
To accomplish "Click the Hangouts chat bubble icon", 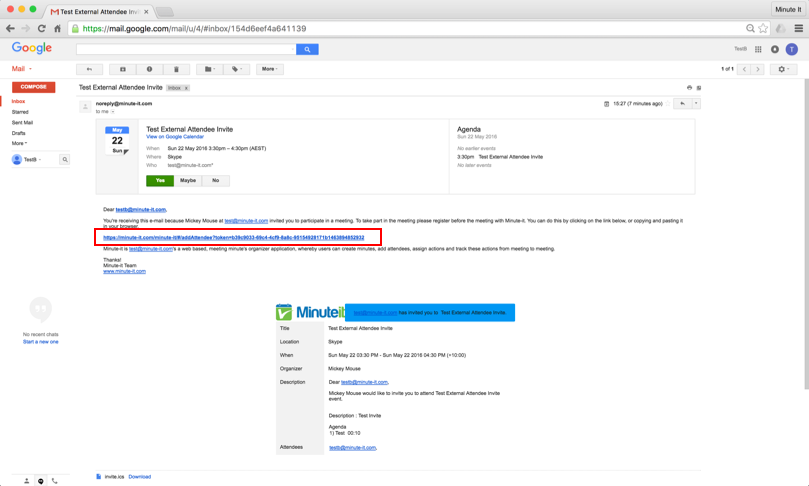I will (x=41, y=481).
